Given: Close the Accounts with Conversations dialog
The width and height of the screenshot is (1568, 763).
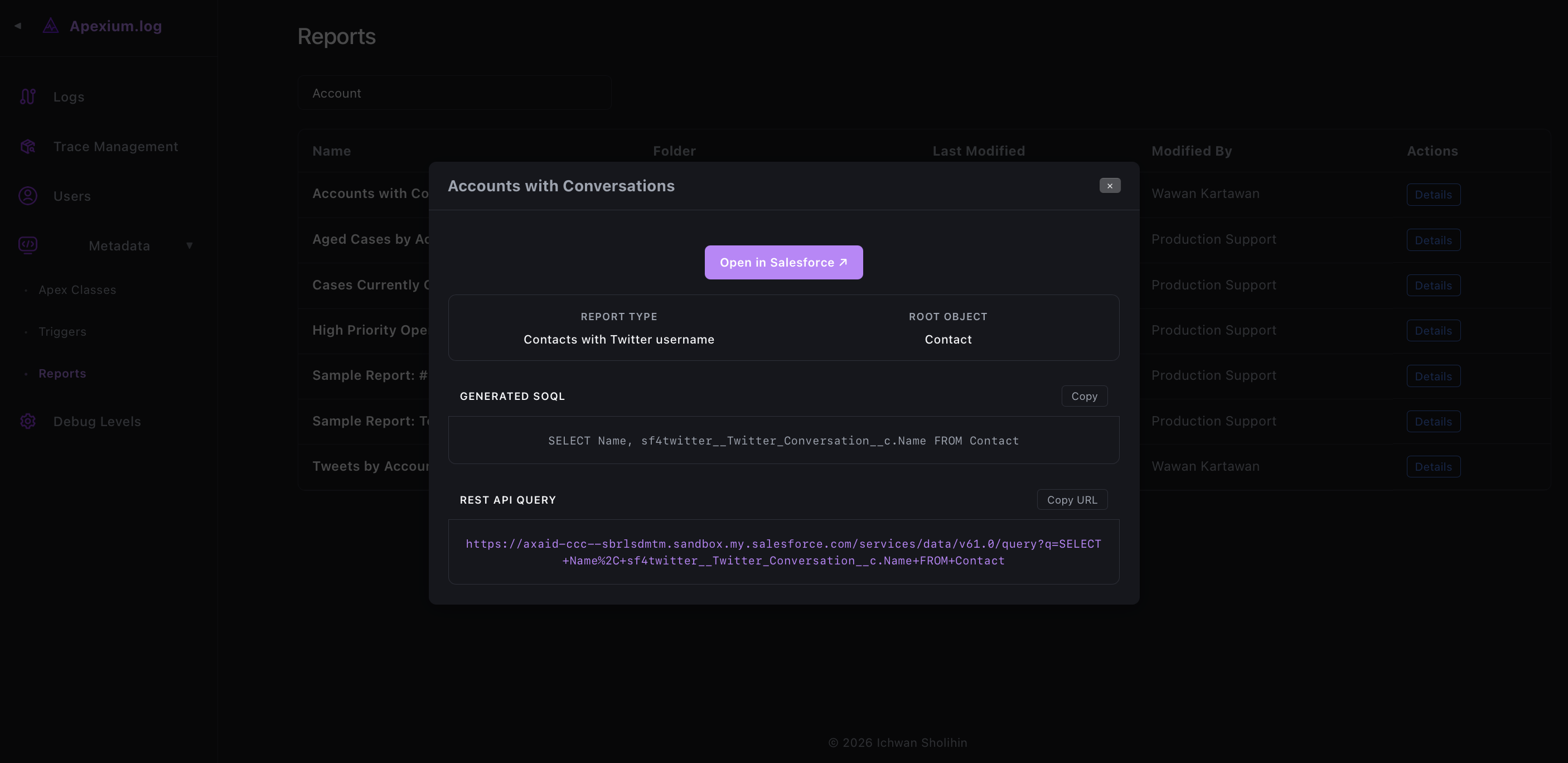Looking at the screenshot, I should click(1110, 185).
